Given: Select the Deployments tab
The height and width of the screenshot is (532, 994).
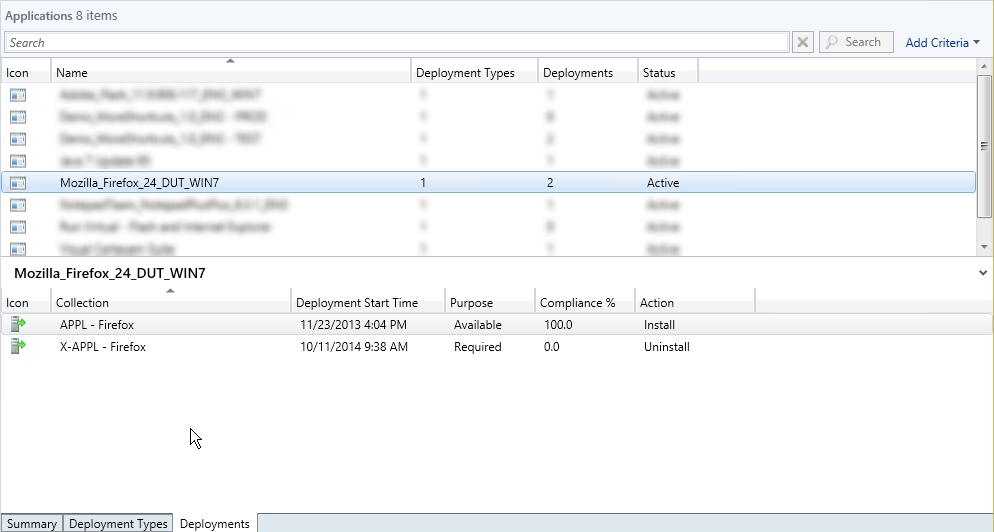Looking at the screenshot, I should (x=215, y=524).
